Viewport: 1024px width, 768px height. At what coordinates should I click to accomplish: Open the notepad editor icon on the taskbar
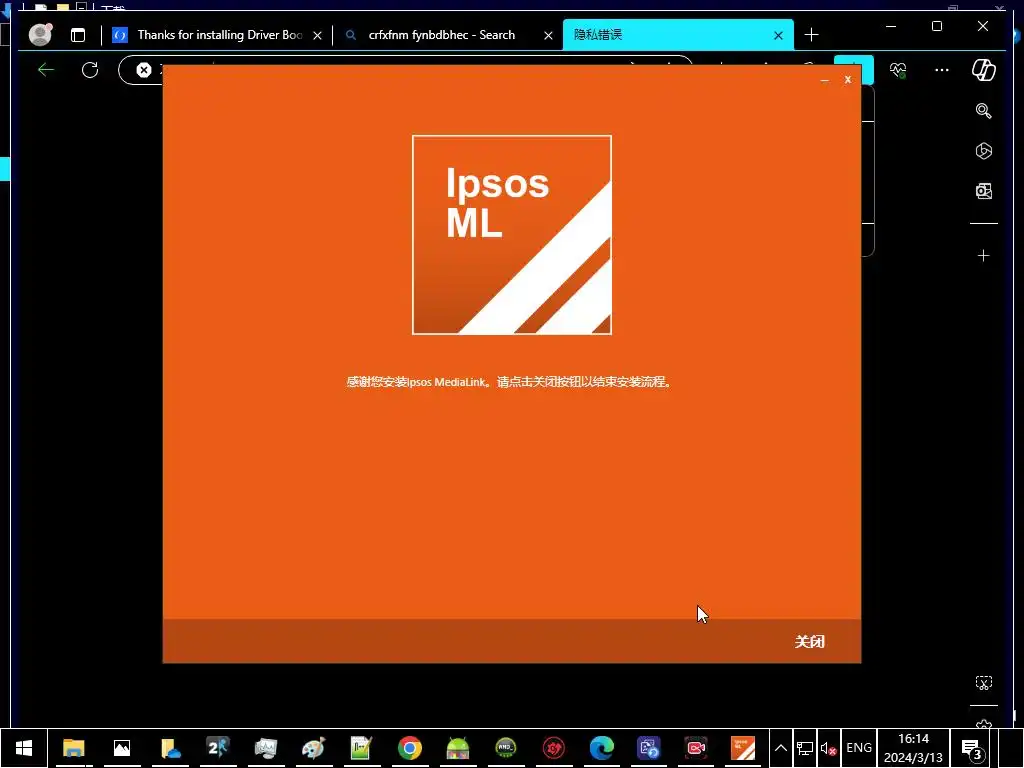362,748
